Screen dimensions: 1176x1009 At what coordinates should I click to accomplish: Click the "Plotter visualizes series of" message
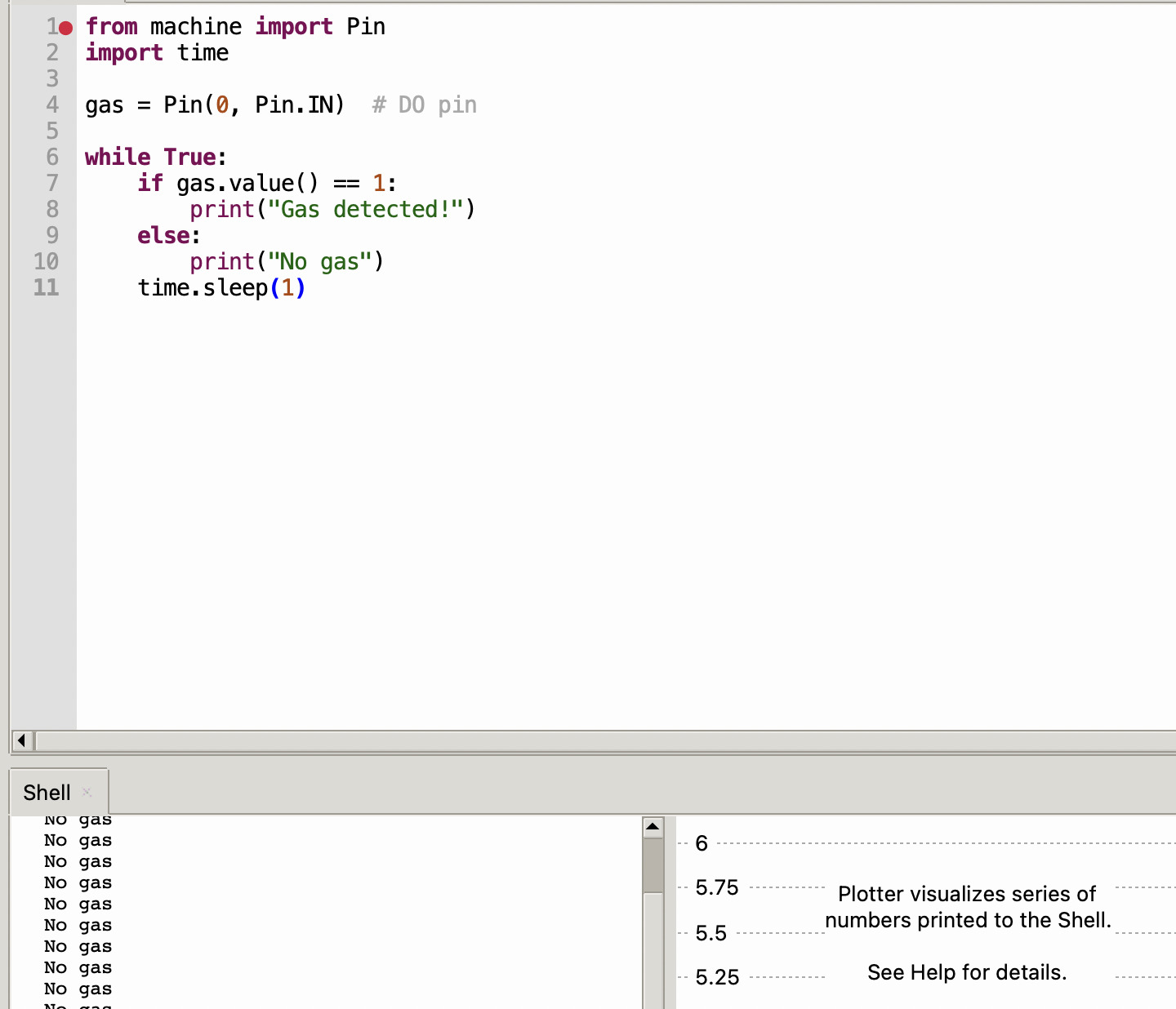click(x=967, y=894)
